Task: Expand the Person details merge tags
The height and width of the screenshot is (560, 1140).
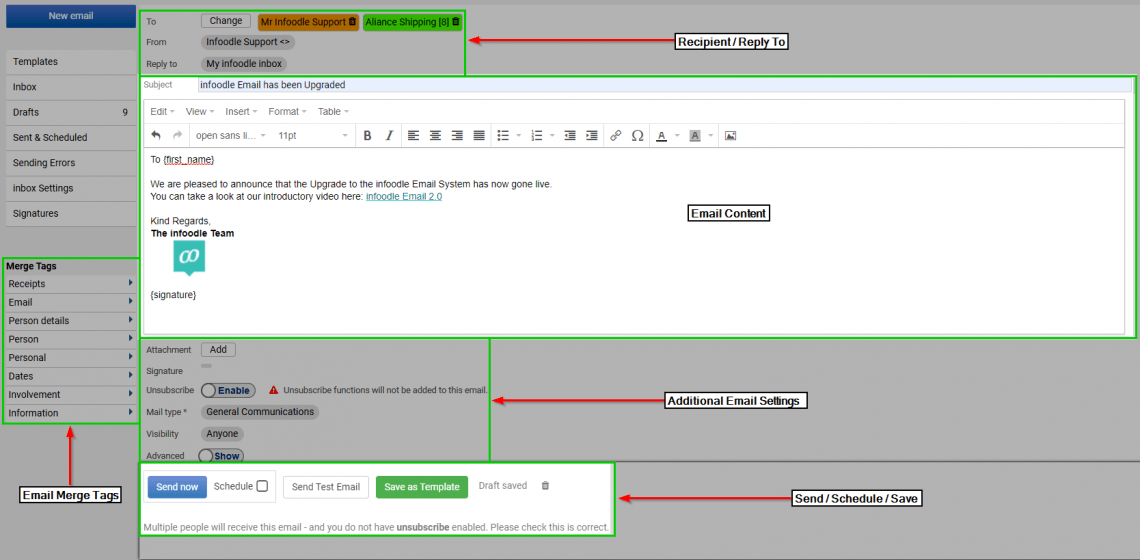Action: tap(71, 321)
